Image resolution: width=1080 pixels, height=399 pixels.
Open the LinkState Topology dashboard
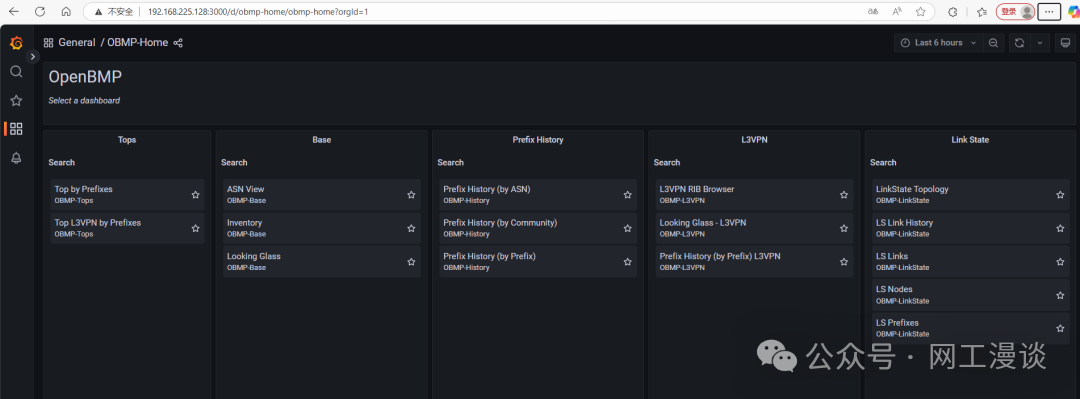970,194
